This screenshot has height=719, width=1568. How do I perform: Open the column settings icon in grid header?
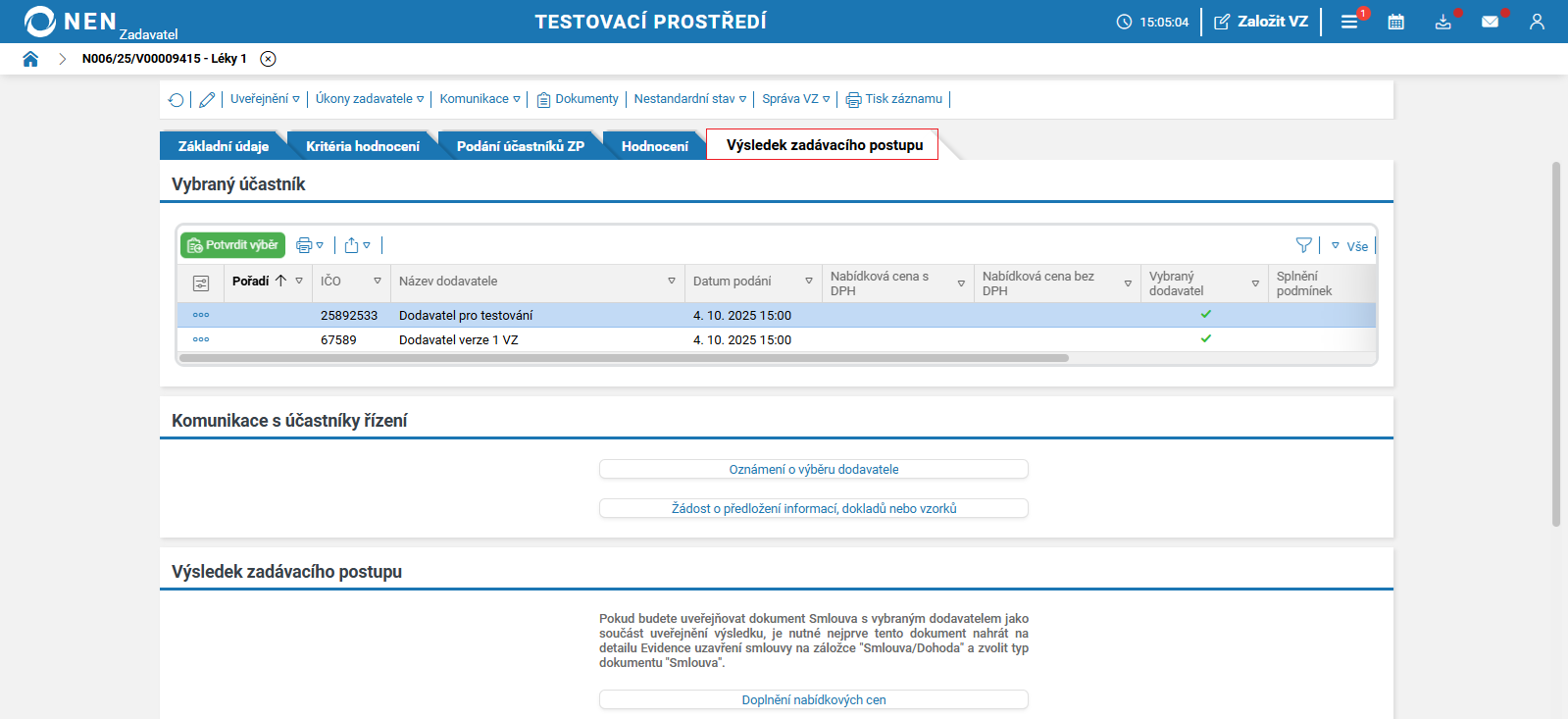[201, 282]
